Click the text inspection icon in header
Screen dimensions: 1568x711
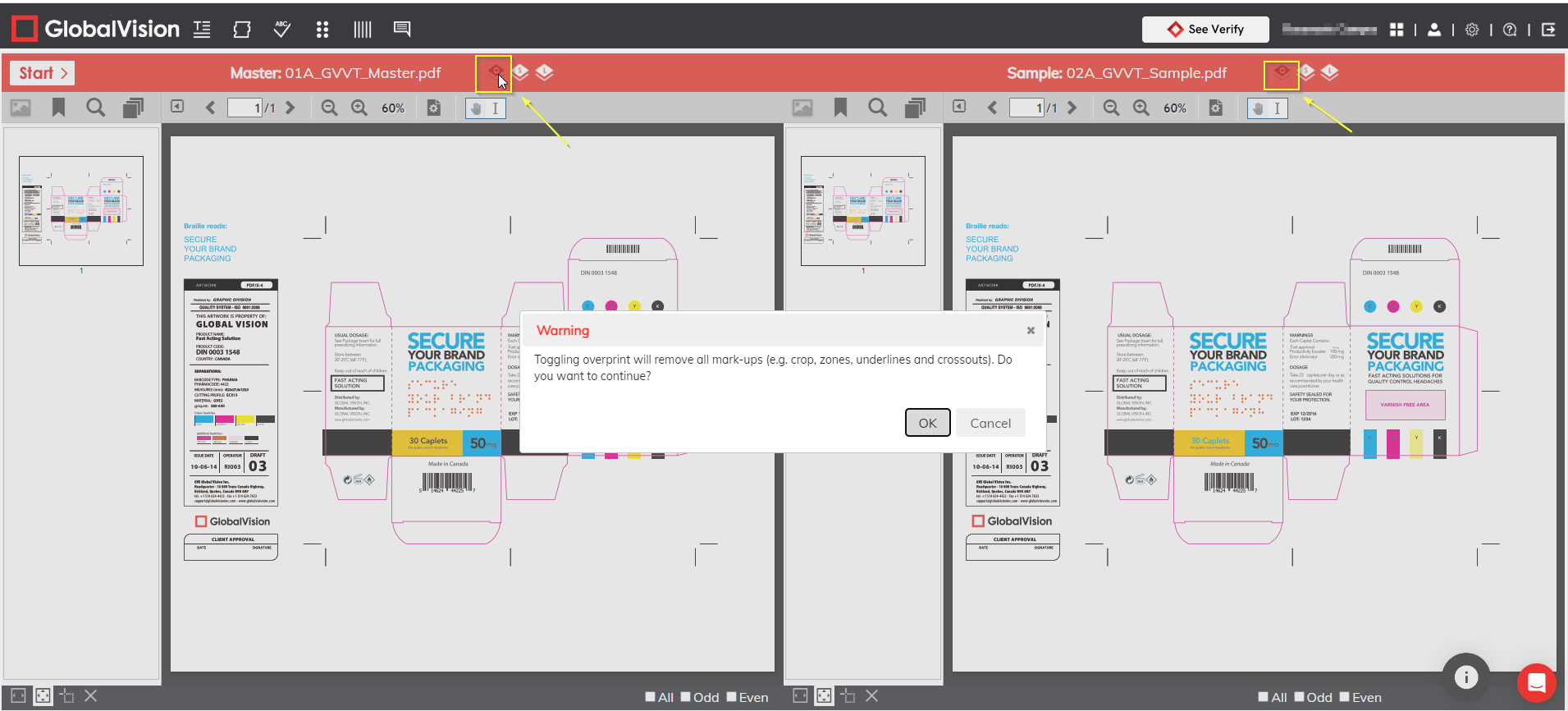(202, 30)
